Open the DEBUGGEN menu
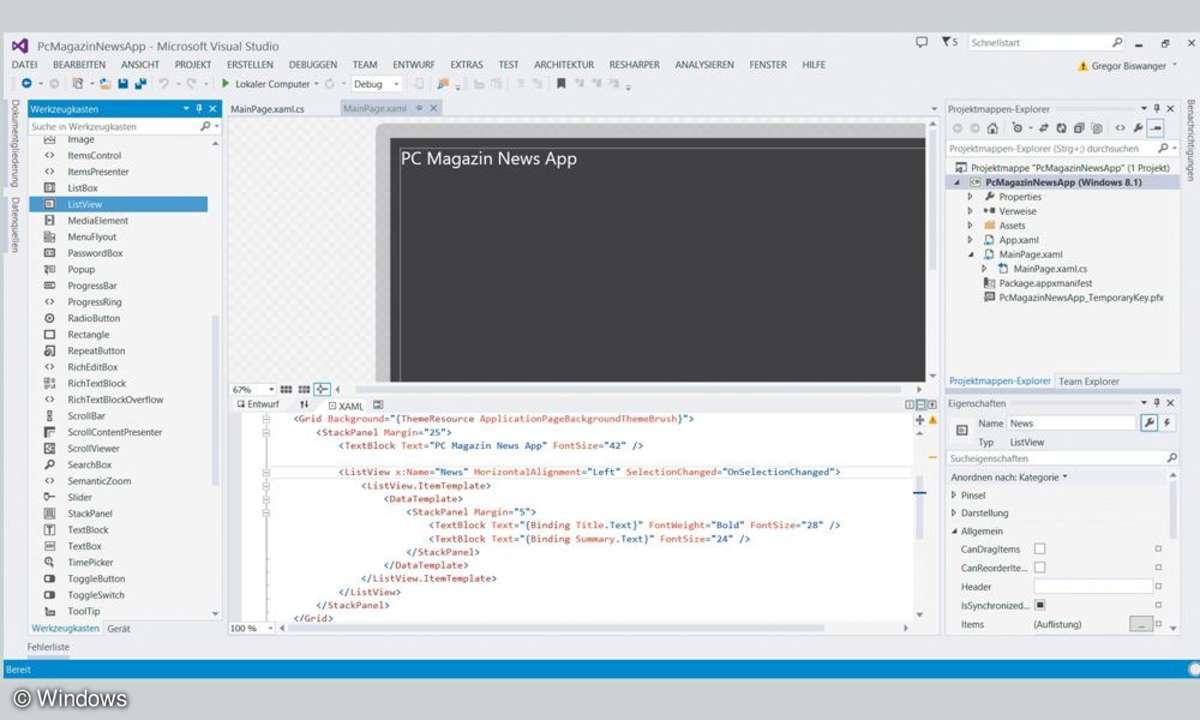The height and width of the screenshot is (720, 1200). point(313,64)
